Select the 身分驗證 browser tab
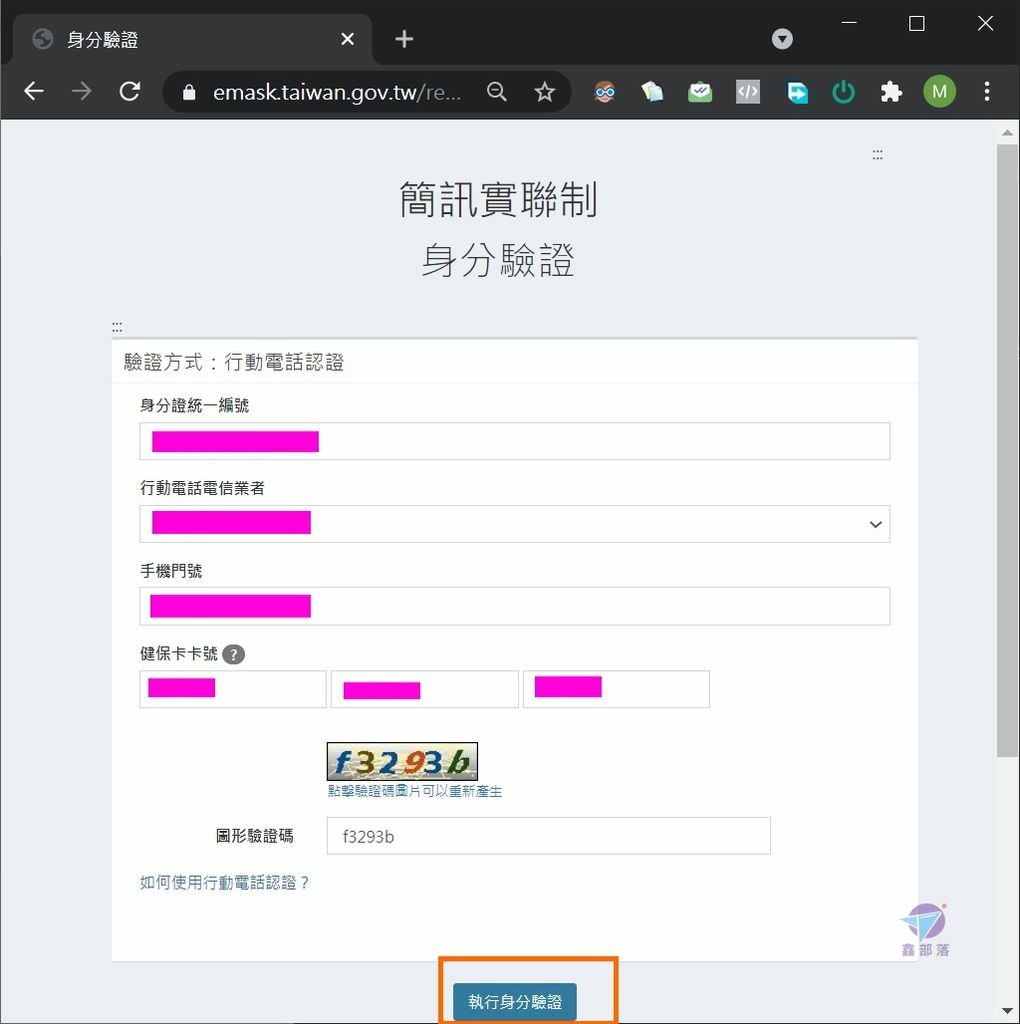 coord(192,39)
